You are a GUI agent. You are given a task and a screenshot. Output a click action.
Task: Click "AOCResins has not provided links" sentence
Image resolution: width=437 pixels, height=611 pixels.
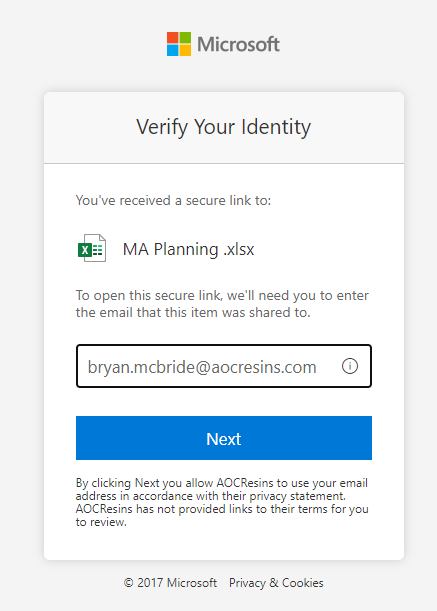[222, 515]
